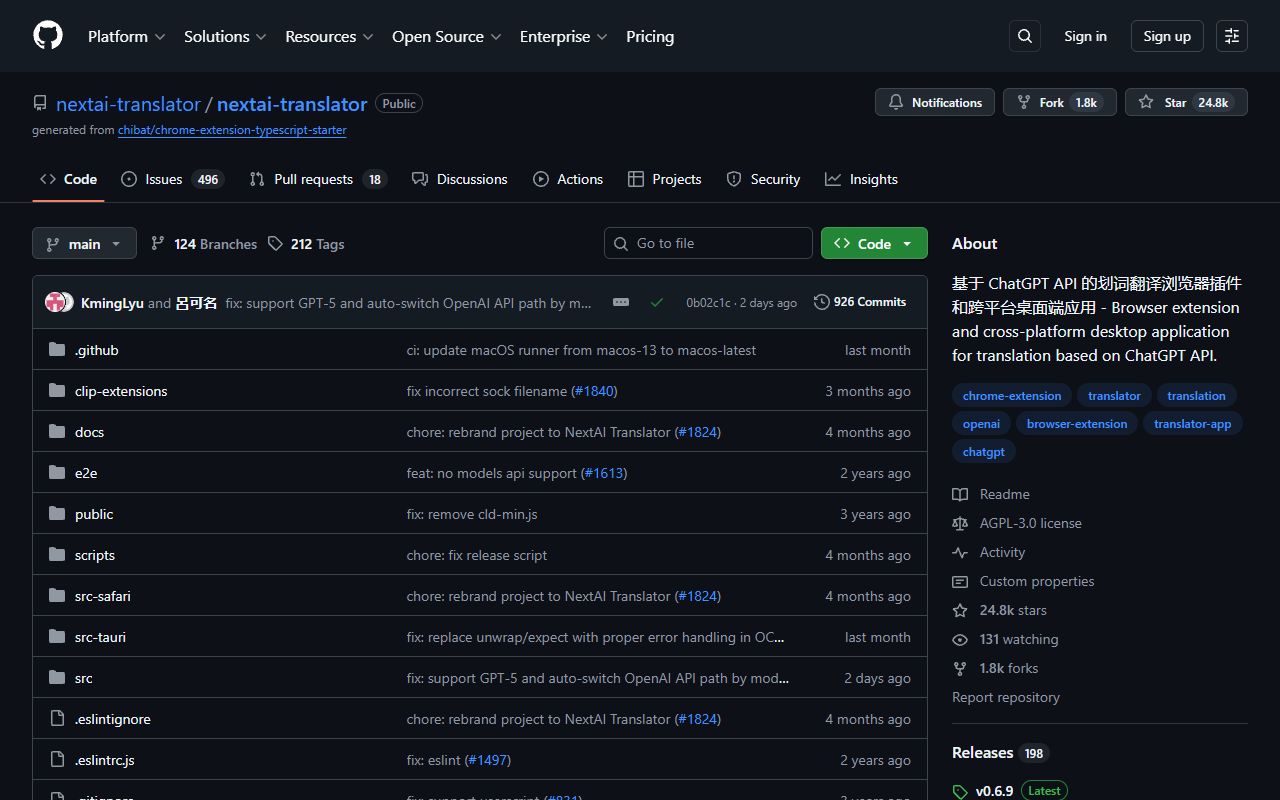
Task: Open pull request #1840
Action: pyautogui.click(x=595, y=391)
